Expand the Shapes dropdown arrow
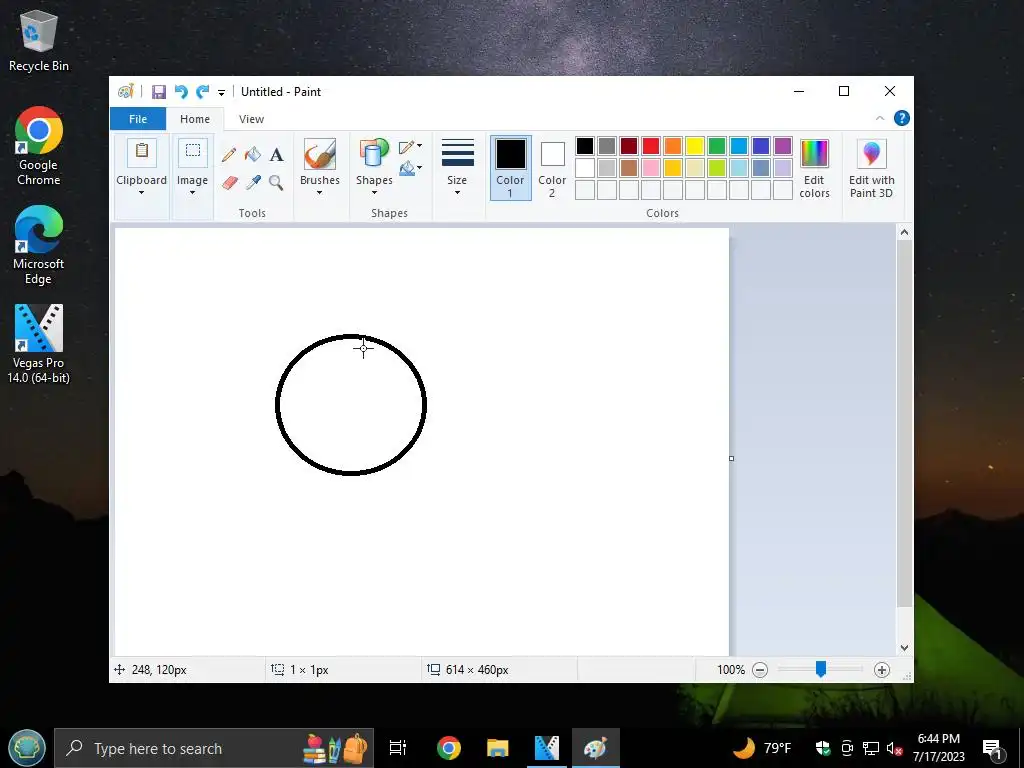Screen dimensions: 1024x768 (x=374, y=193)
